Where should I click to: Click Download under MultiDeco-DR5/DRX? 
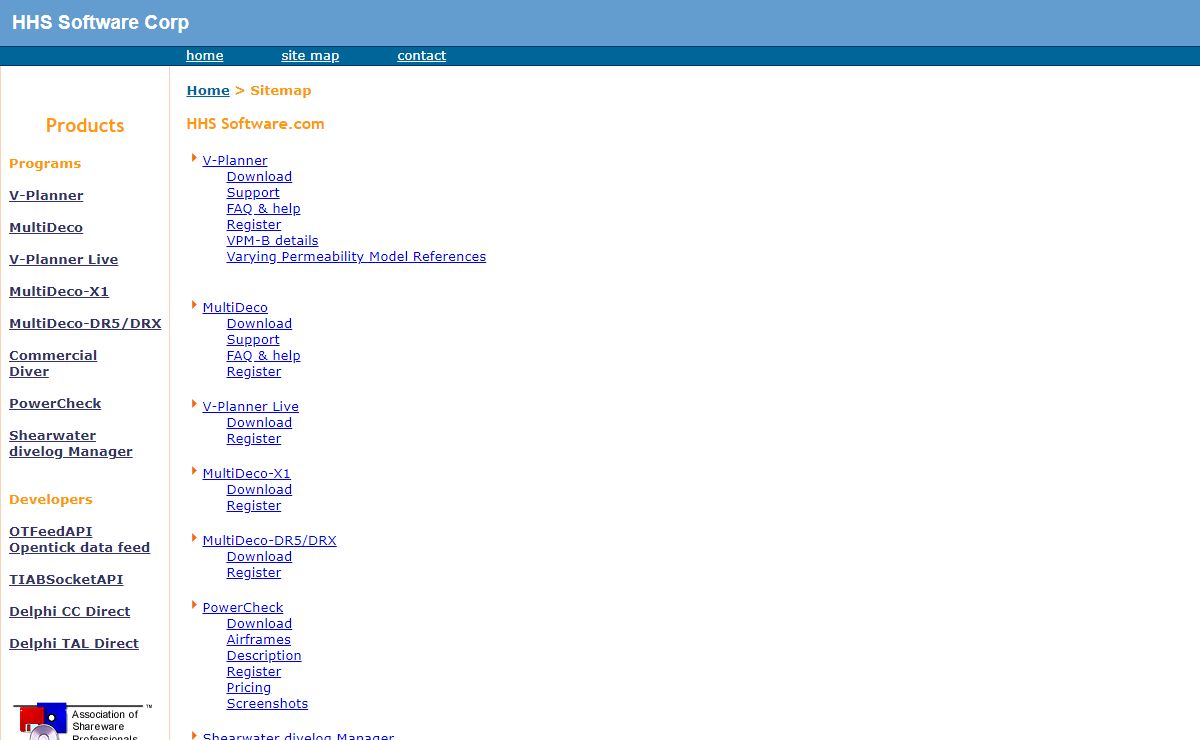(259, 556)
